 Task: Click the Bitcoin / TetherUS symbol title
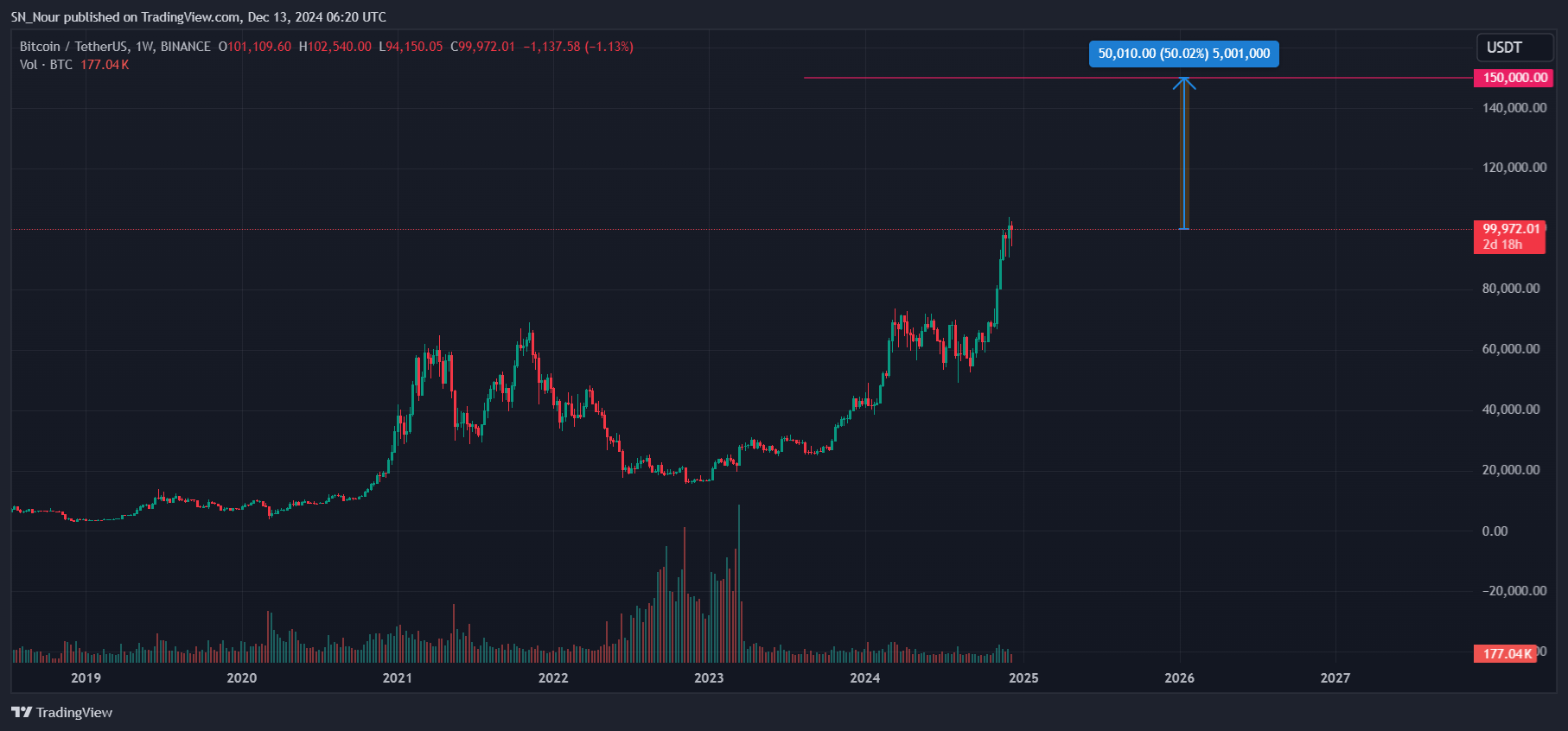(73, 47)
